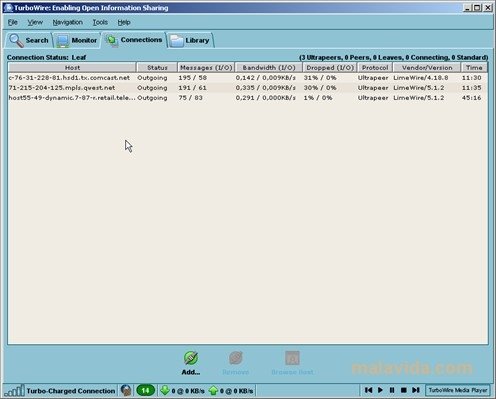The height and width of the screenshot is (399, 496).
Task: Click media player pause button
Action: pos(392,390)
